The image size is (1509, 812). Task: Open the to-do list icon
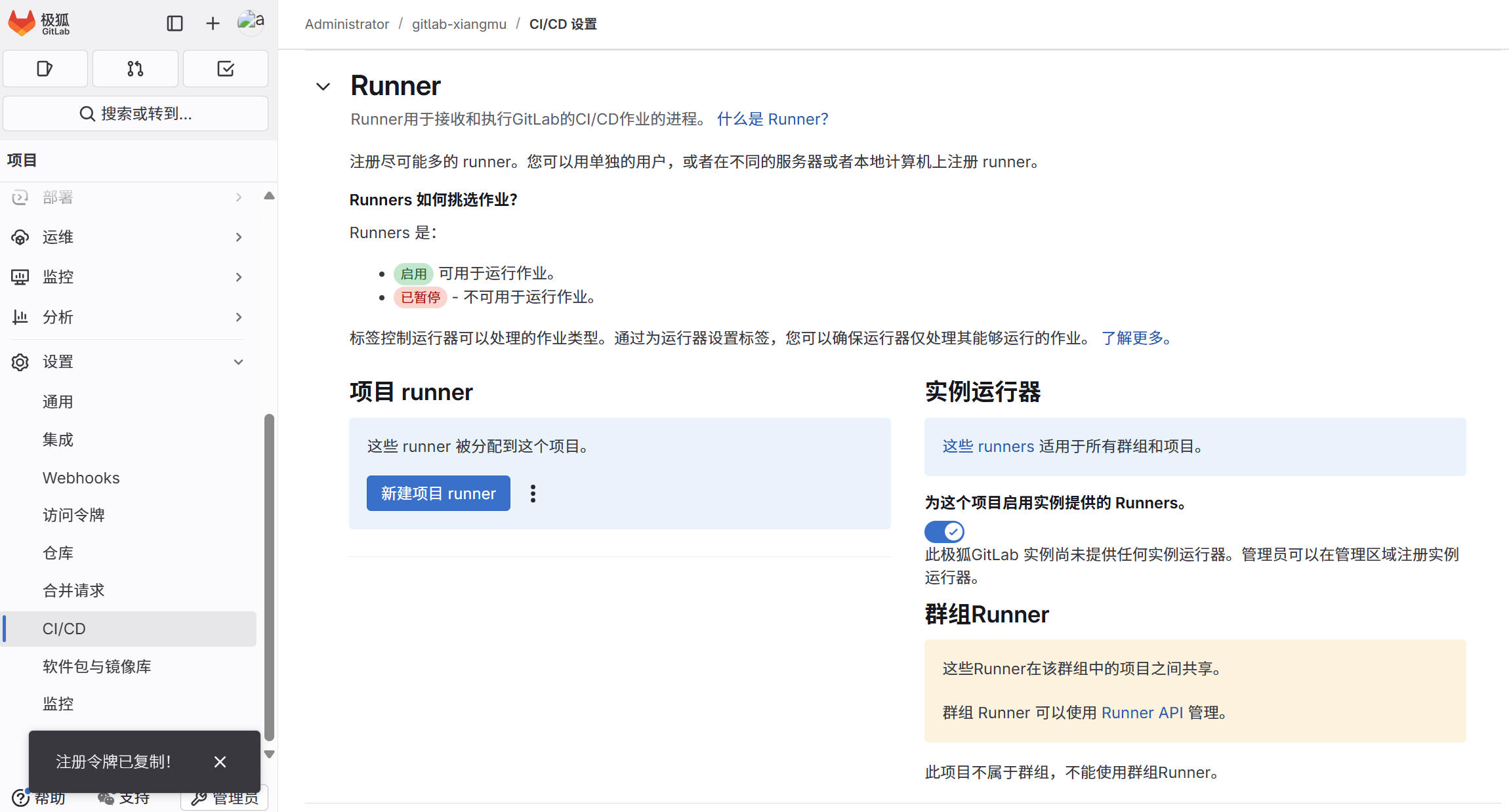(225, 68)
